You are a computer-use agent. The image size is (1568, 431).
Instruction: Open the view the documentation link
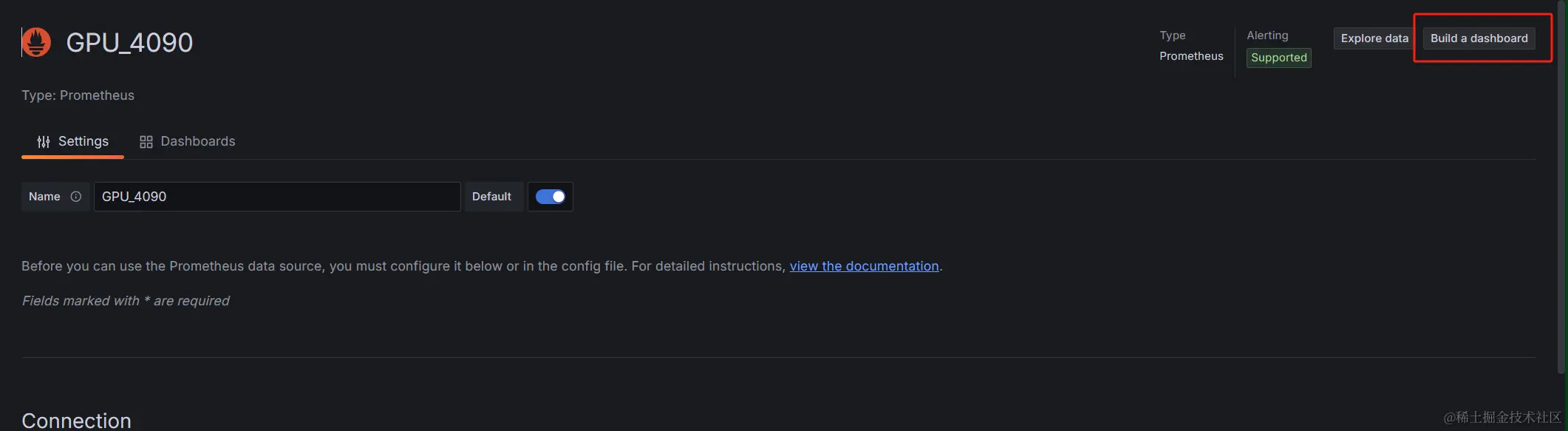(x=864, y=266)
